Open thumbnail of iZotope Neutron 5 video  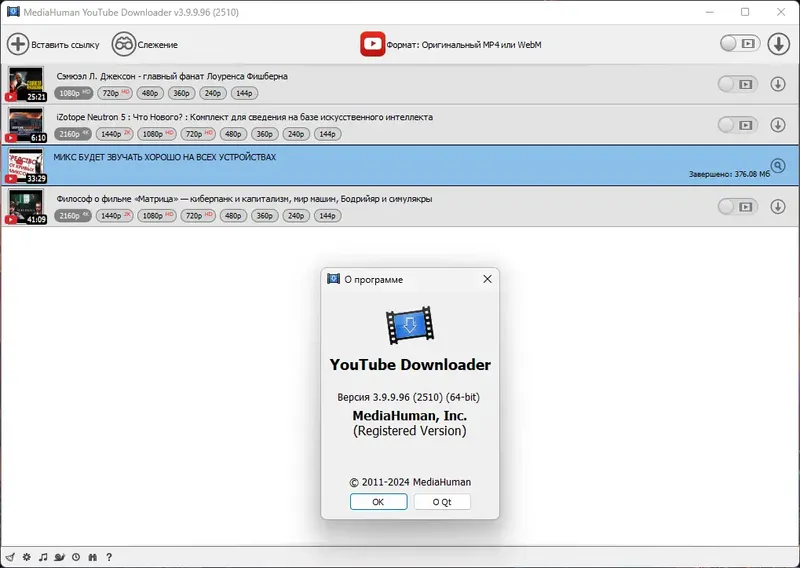(x=26, y=125)
